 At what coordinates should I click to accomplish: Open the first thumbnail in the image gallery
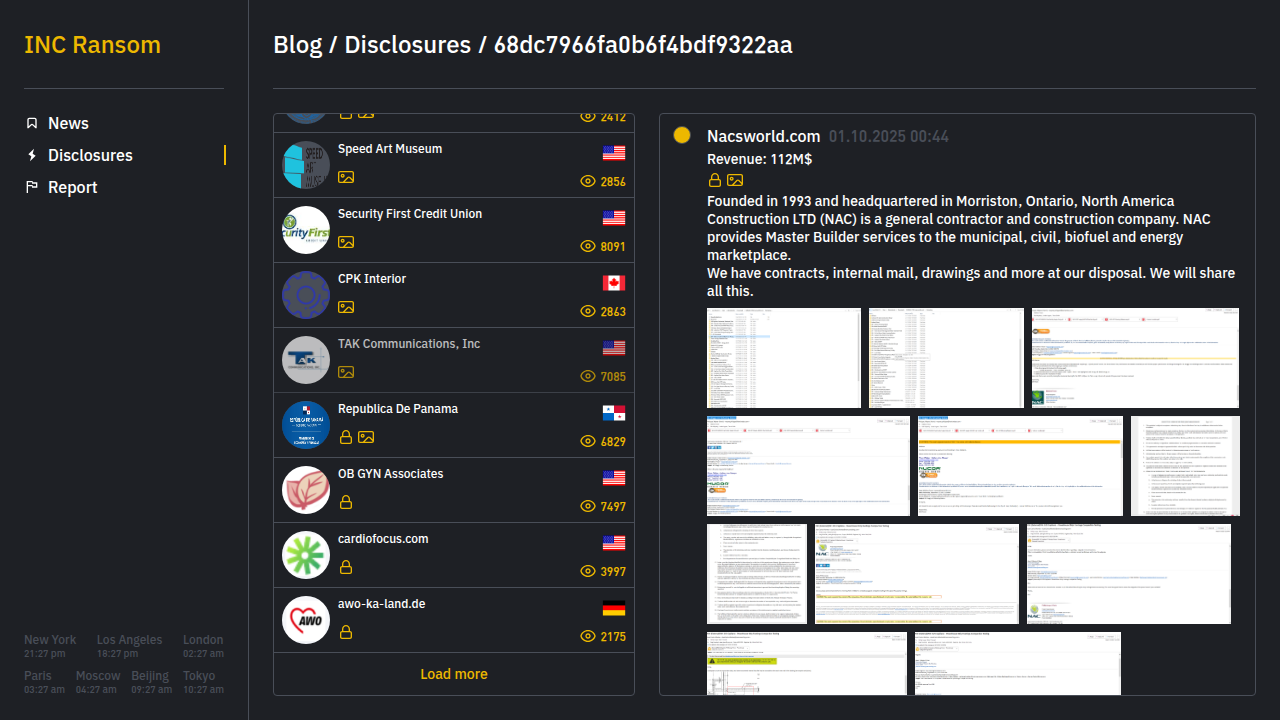pyautogui.click(x=783, y=358)
